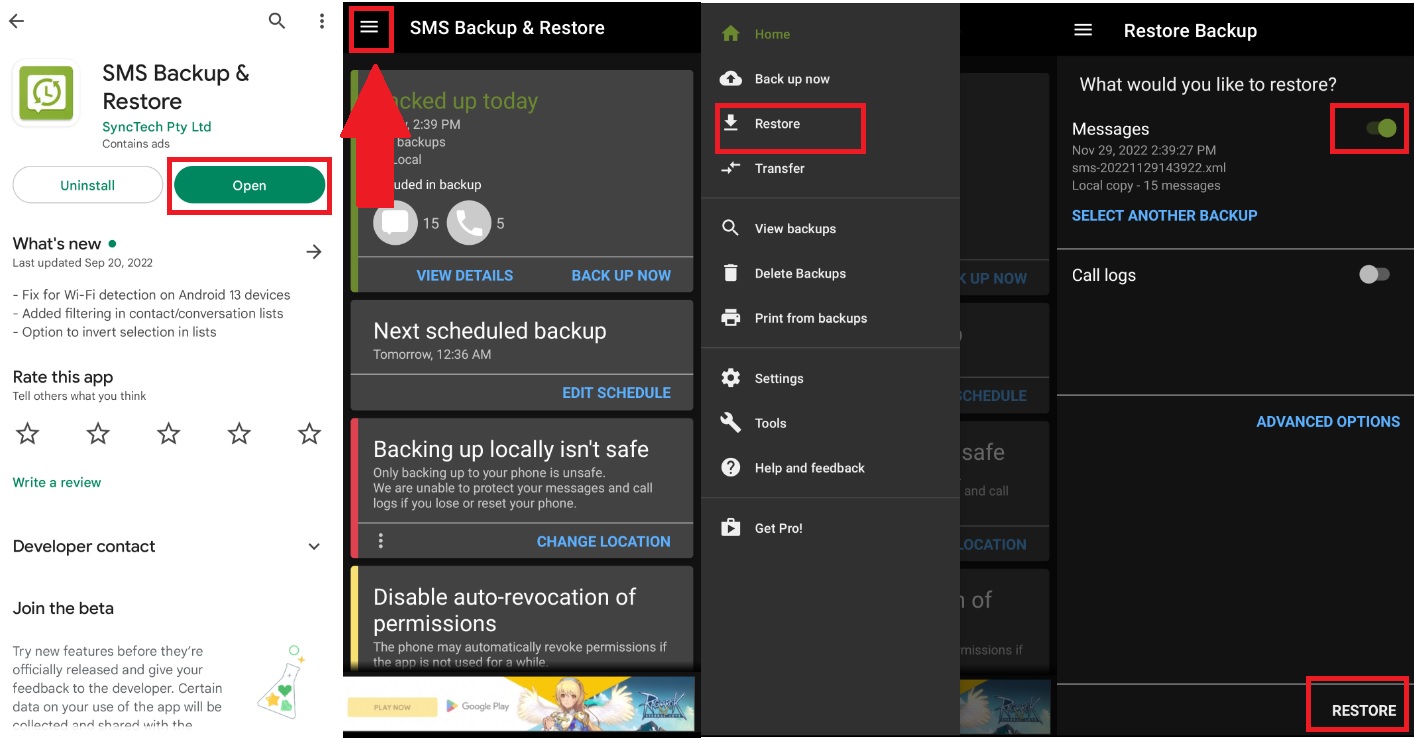Click the Write a review link
Screen dimensions: 1414x738
point(57,482)
